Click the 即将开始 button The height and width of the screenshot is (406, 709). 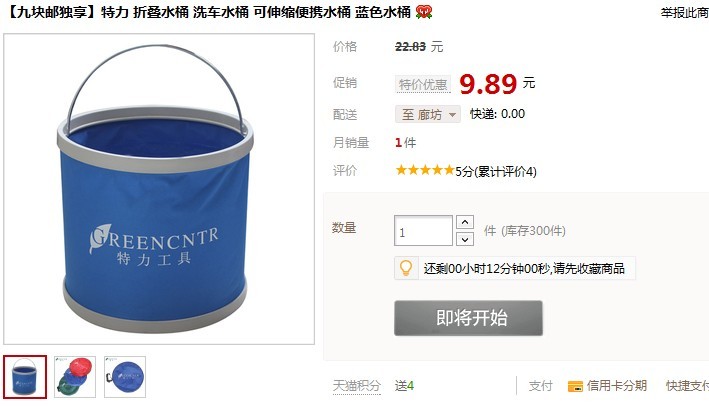click(x=468, y=318)
